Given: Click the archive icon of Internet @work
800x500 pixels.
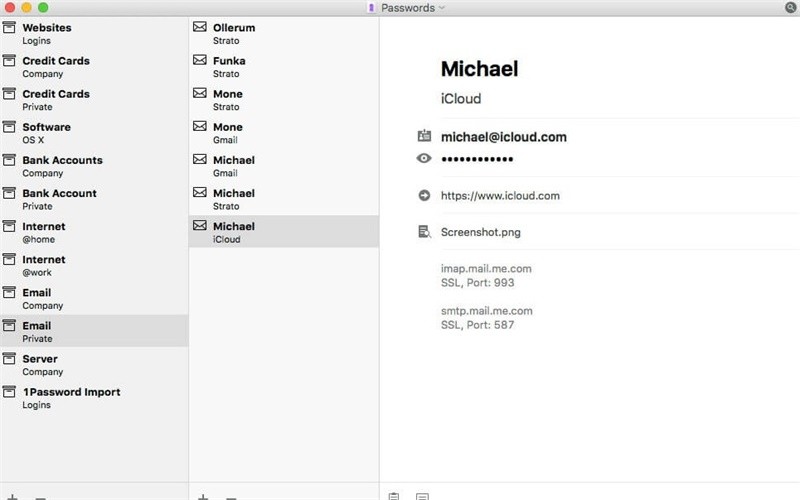Looking at the screenshot, I should point(9,260).
